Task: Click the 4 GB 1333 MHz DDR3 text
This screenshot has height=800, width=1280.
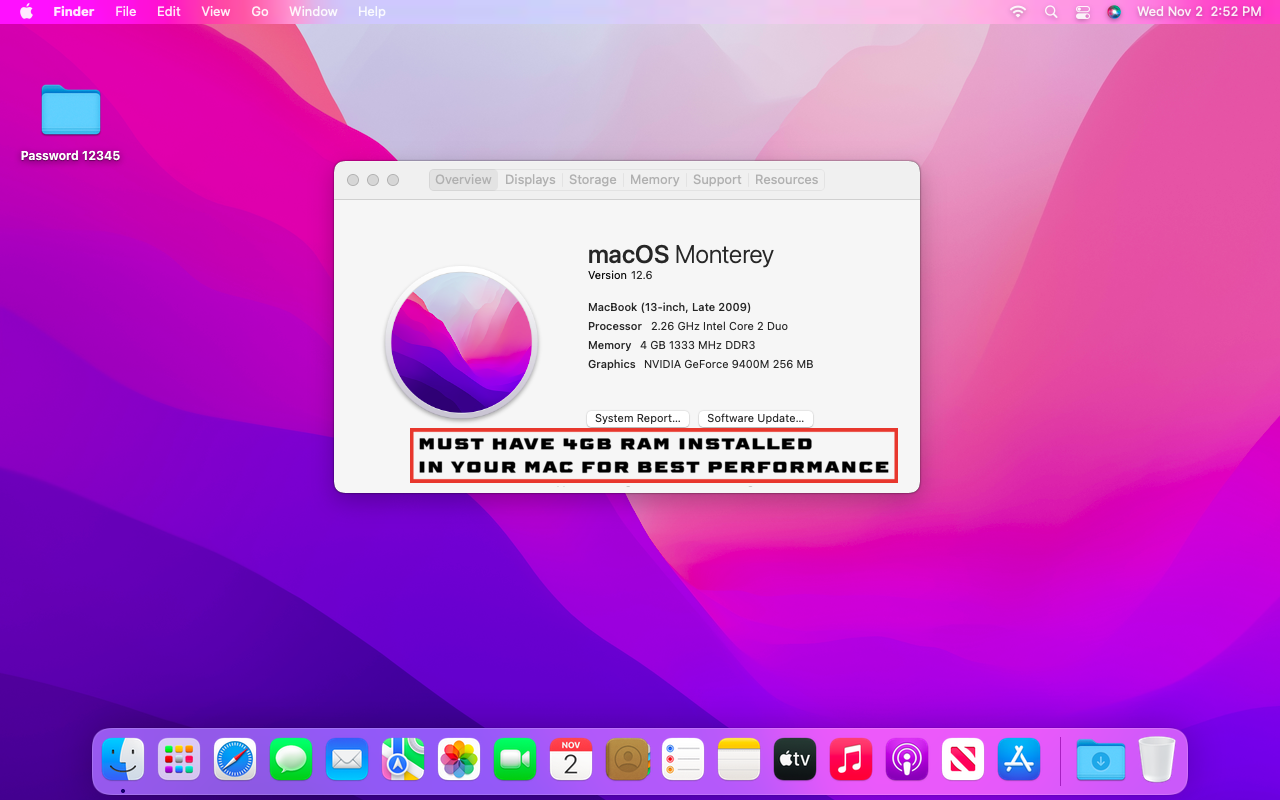Action: tap(698, 345)
